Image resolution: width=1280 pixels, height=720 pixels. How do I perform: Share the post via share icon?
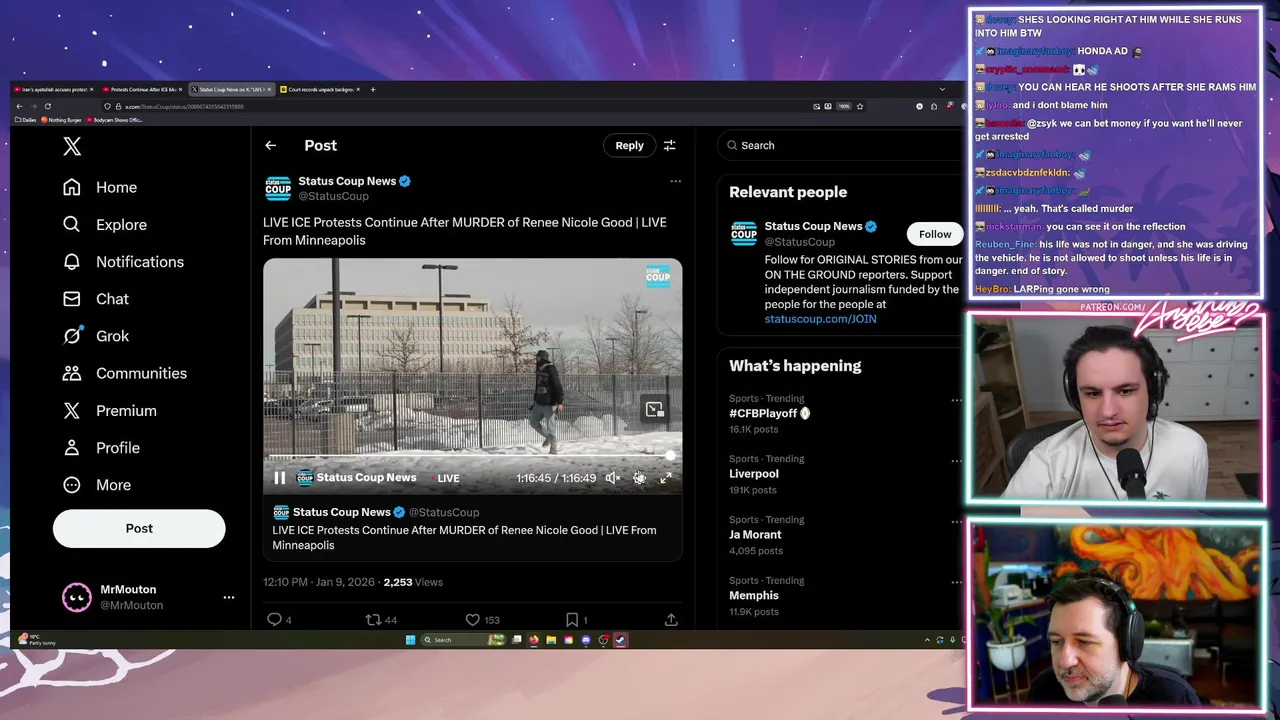tap(671, 620)
